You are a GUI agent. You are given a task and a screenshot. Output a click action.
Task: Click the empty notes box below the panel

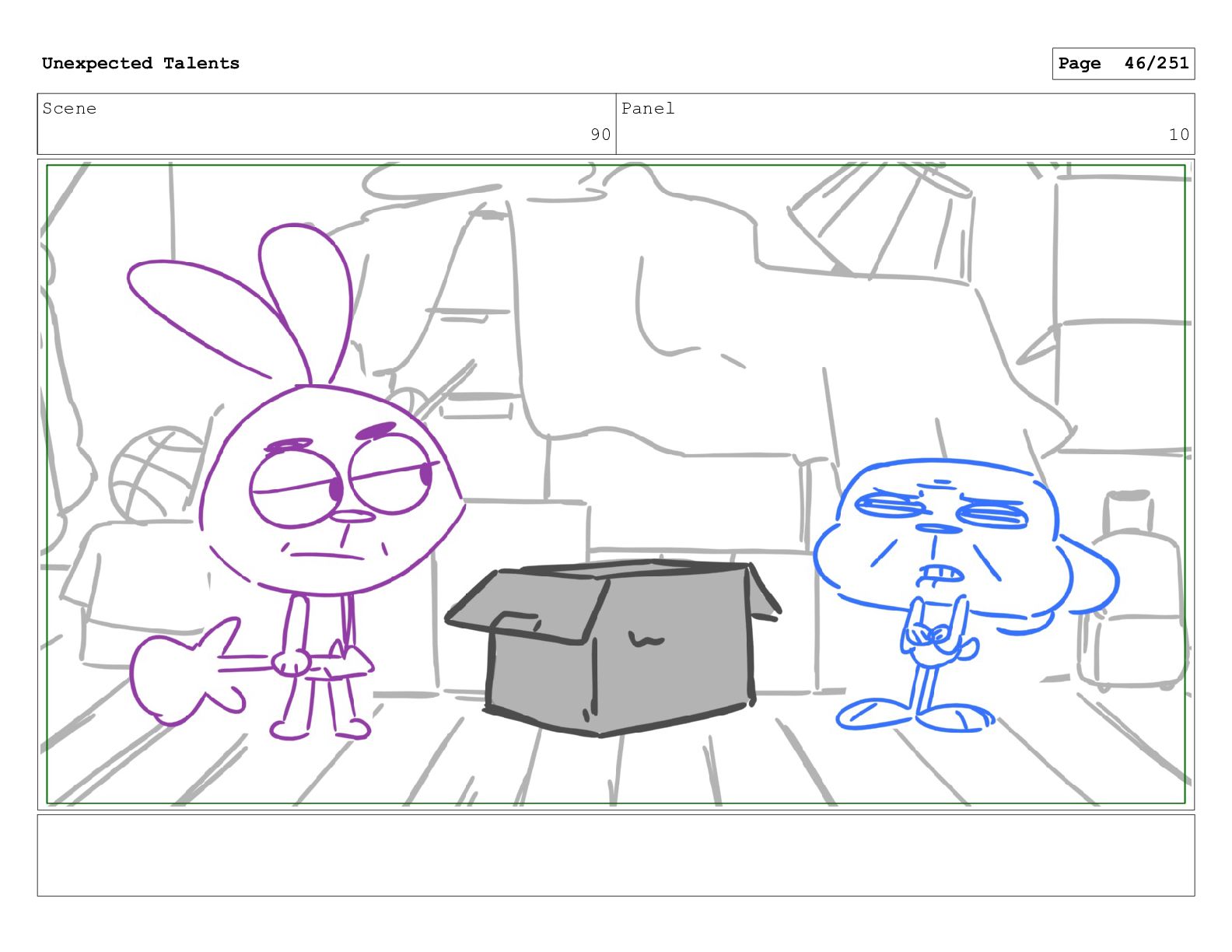[616, 856]
